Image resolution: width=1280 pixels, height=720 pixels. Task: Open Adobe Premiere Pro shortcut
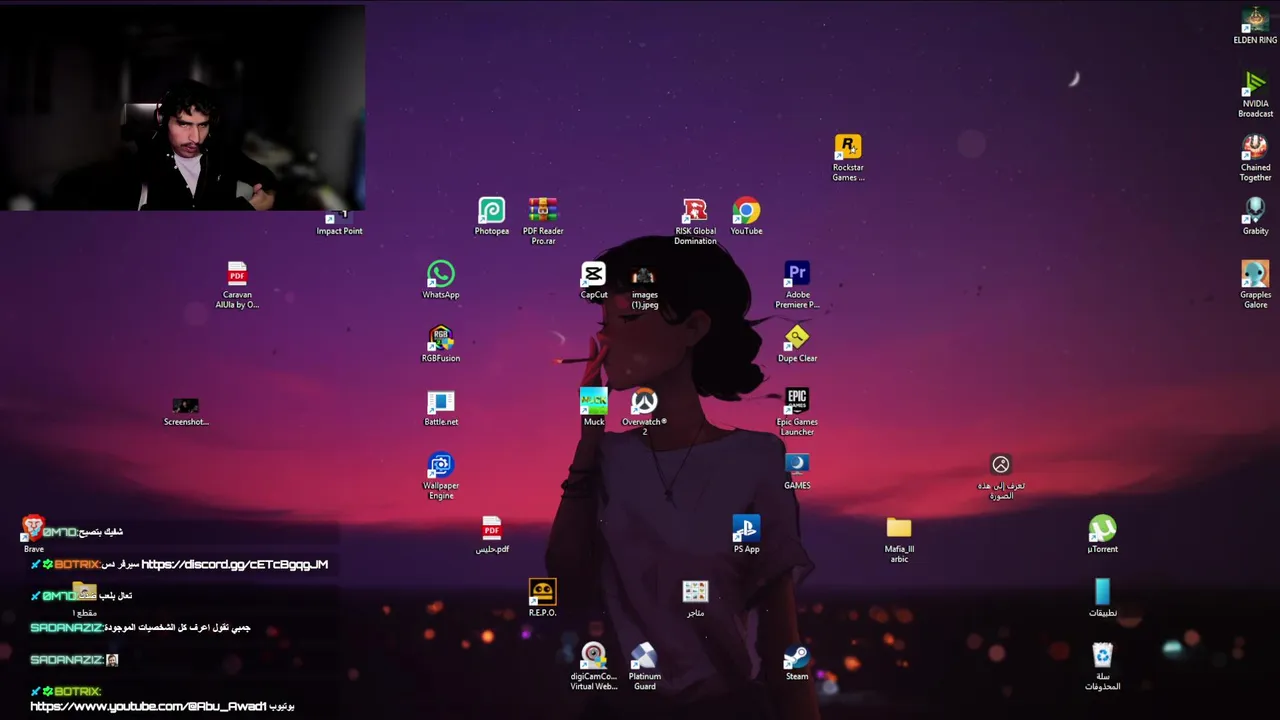click(x=797, y=285)
